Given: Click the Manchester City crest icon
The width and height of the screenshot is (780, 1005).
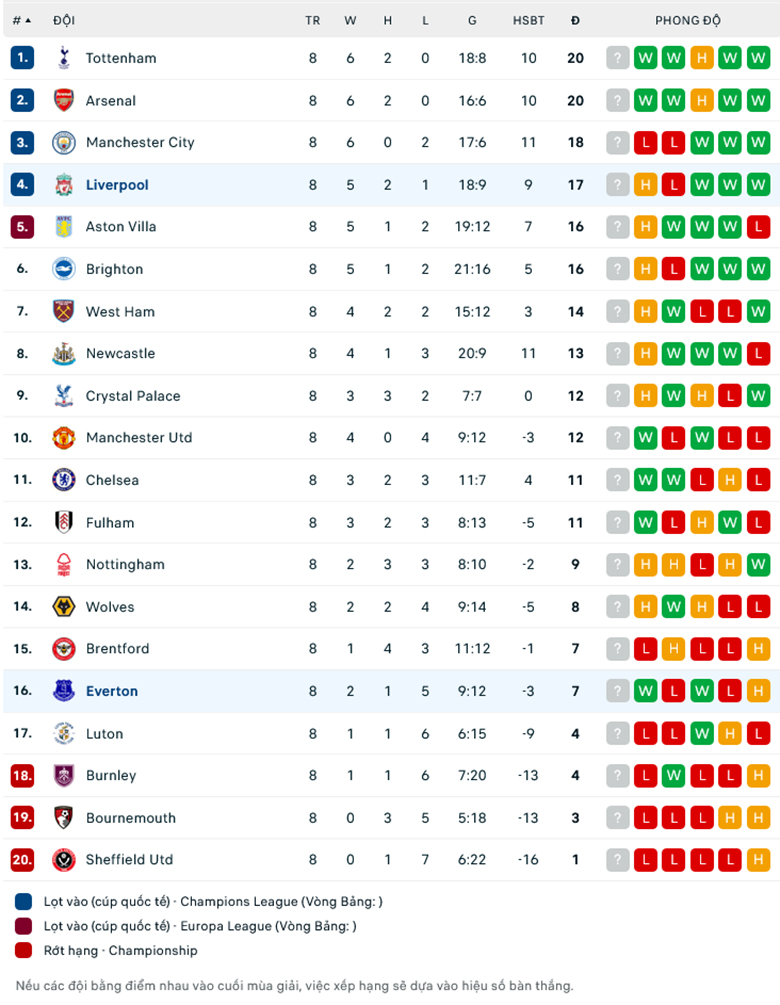Looking at the screenshot, I should [64, 142].
